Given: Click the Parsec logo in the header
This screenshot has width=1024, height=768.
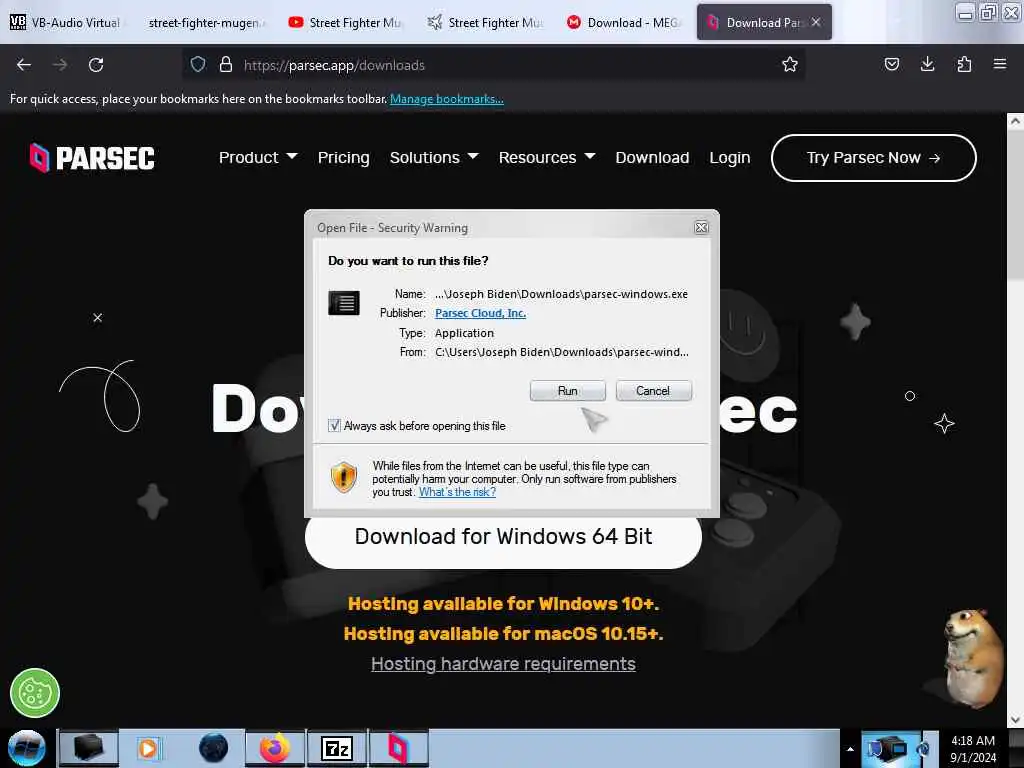Looking at the screenshot, I should [92, 157].
